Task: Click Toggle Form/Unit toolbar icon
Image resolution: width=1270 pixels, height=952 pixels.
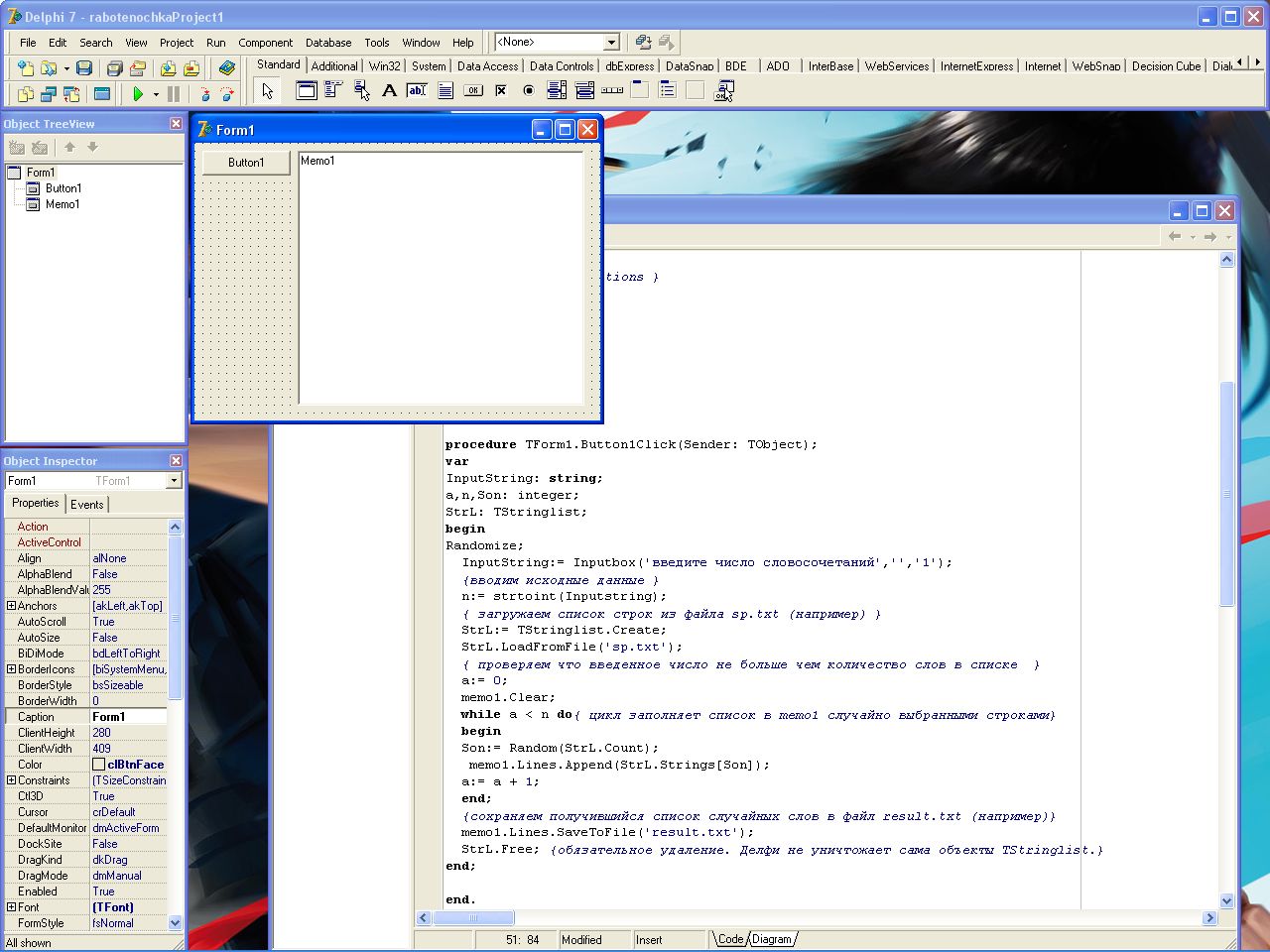Action: (x=71, y=94)
